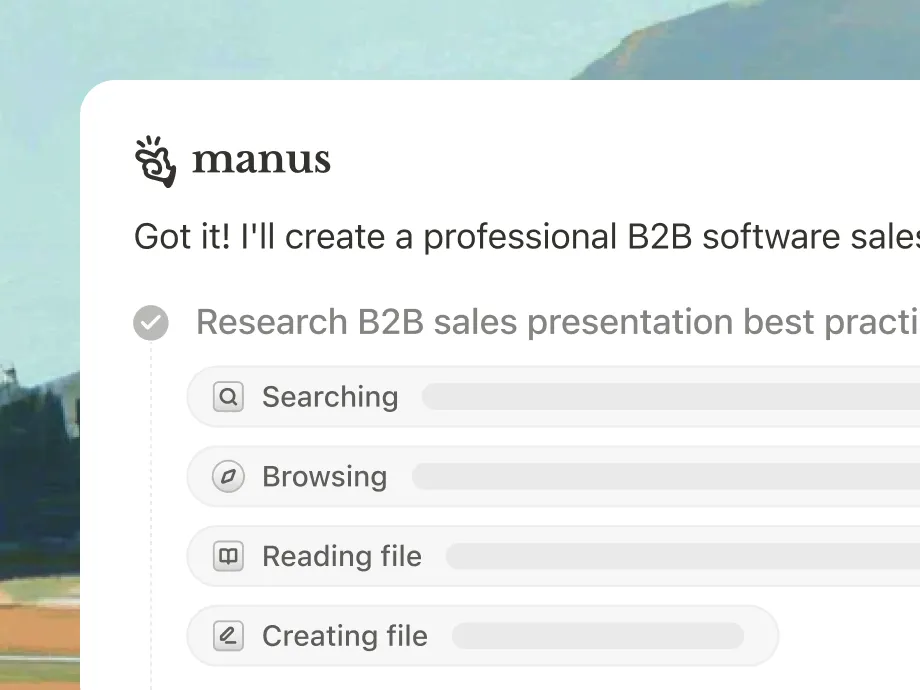Toggle the completed step checkmark circle
Viewport: 920px width, 690px height.
point(151,323)
